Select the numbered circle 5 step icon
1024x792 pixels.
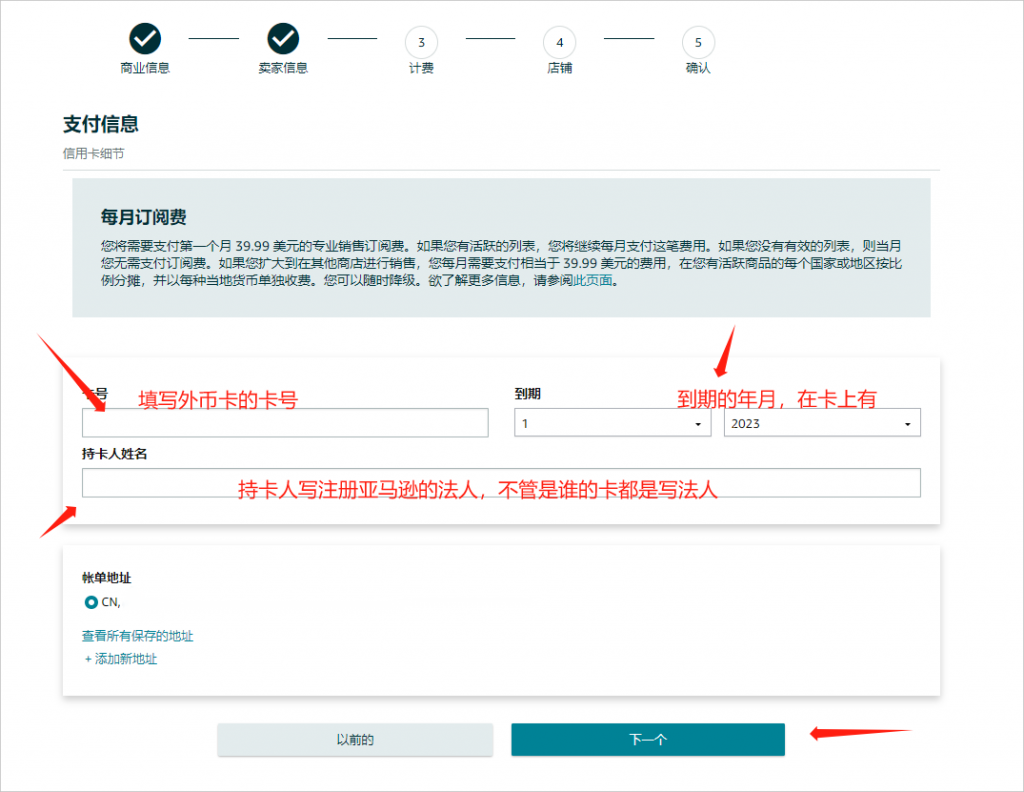[698, 42]
